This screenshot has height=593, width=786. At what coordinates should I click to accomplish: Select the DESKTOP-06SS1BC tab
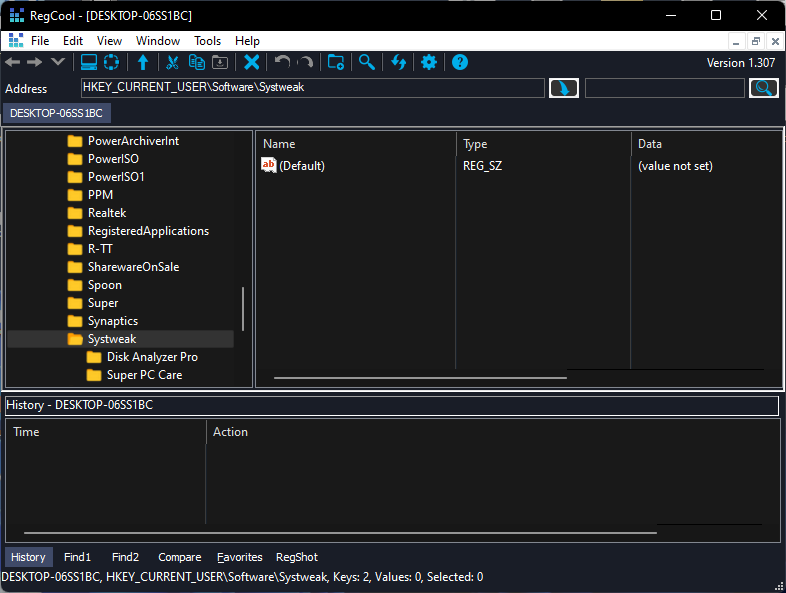(x=57, y=113)
